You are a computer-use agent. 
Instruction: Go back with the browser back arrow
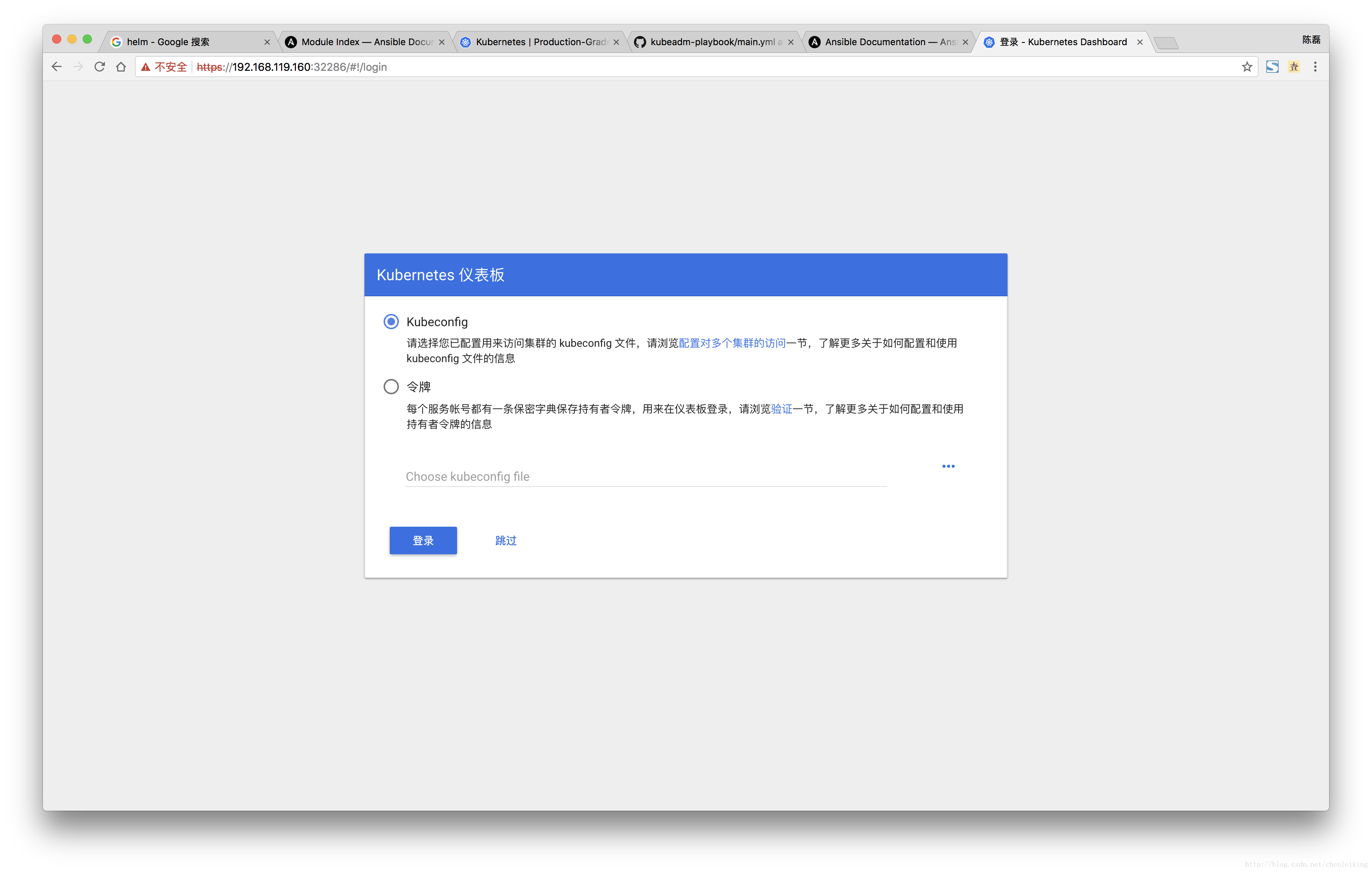coord(56,67)
